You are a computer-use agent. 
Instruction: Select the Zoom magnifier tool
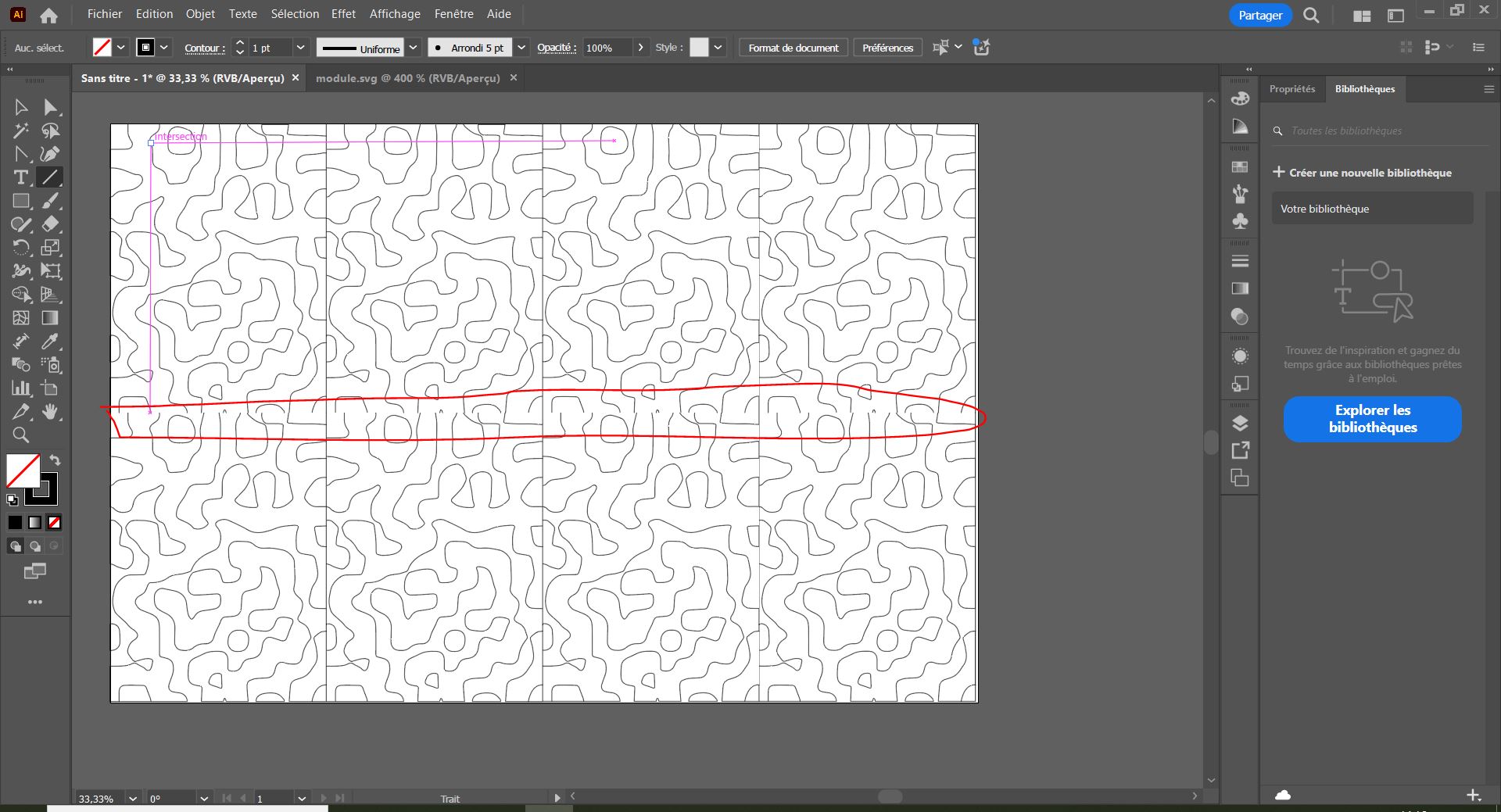pos(21,435)
